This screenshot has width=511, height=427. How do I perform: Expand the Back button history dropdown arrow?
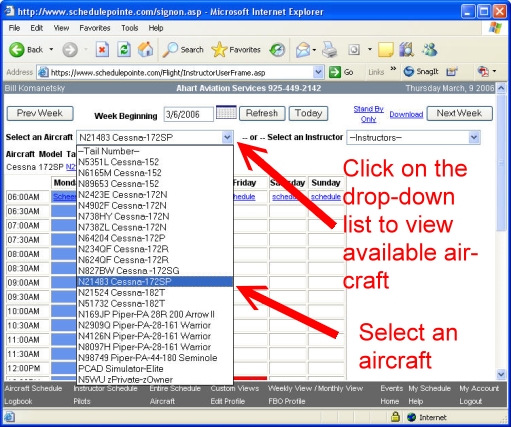(x=51, y=50)
